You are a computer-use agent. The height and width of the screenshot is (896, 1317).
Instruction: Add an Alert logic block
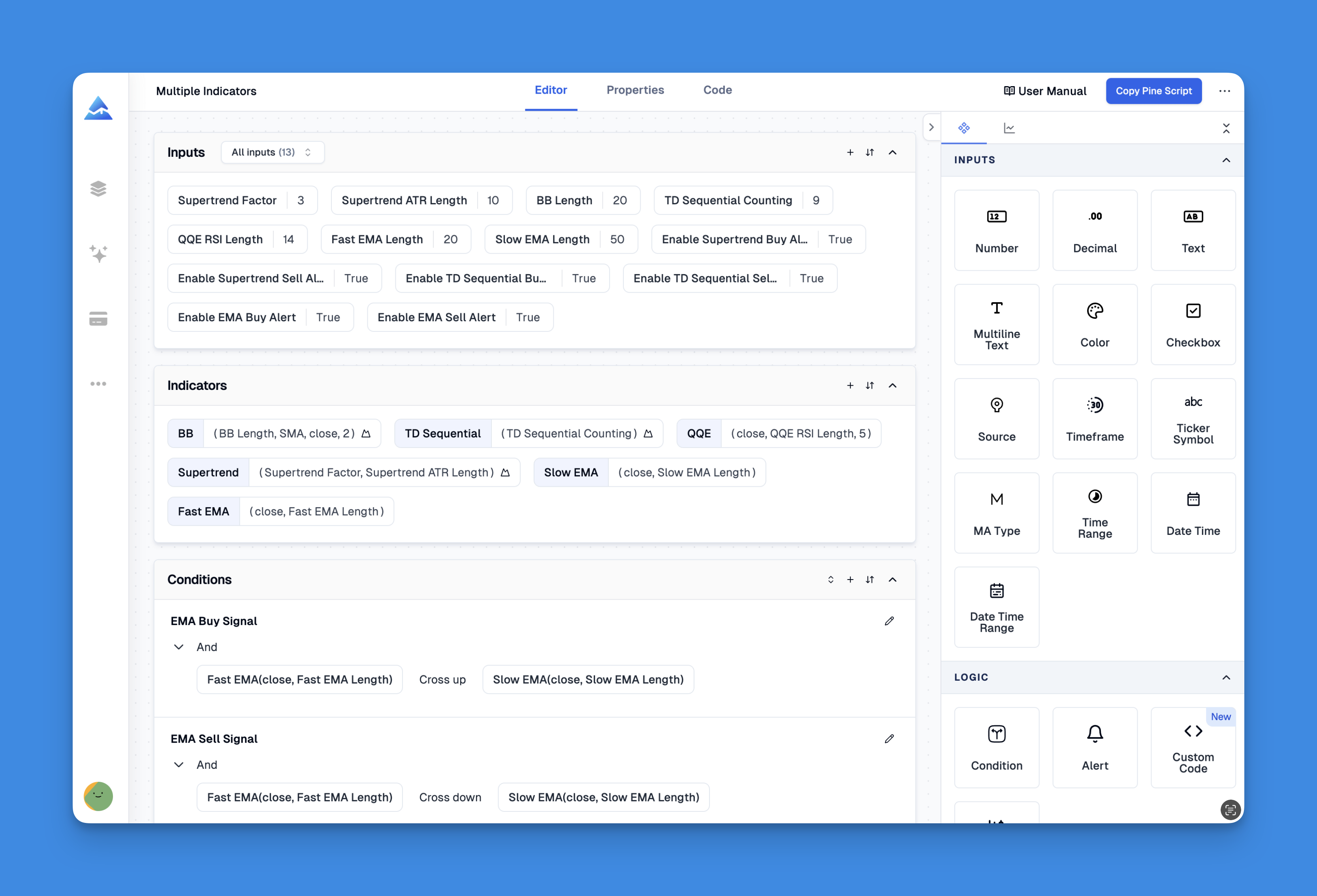tap(1094, 747)
